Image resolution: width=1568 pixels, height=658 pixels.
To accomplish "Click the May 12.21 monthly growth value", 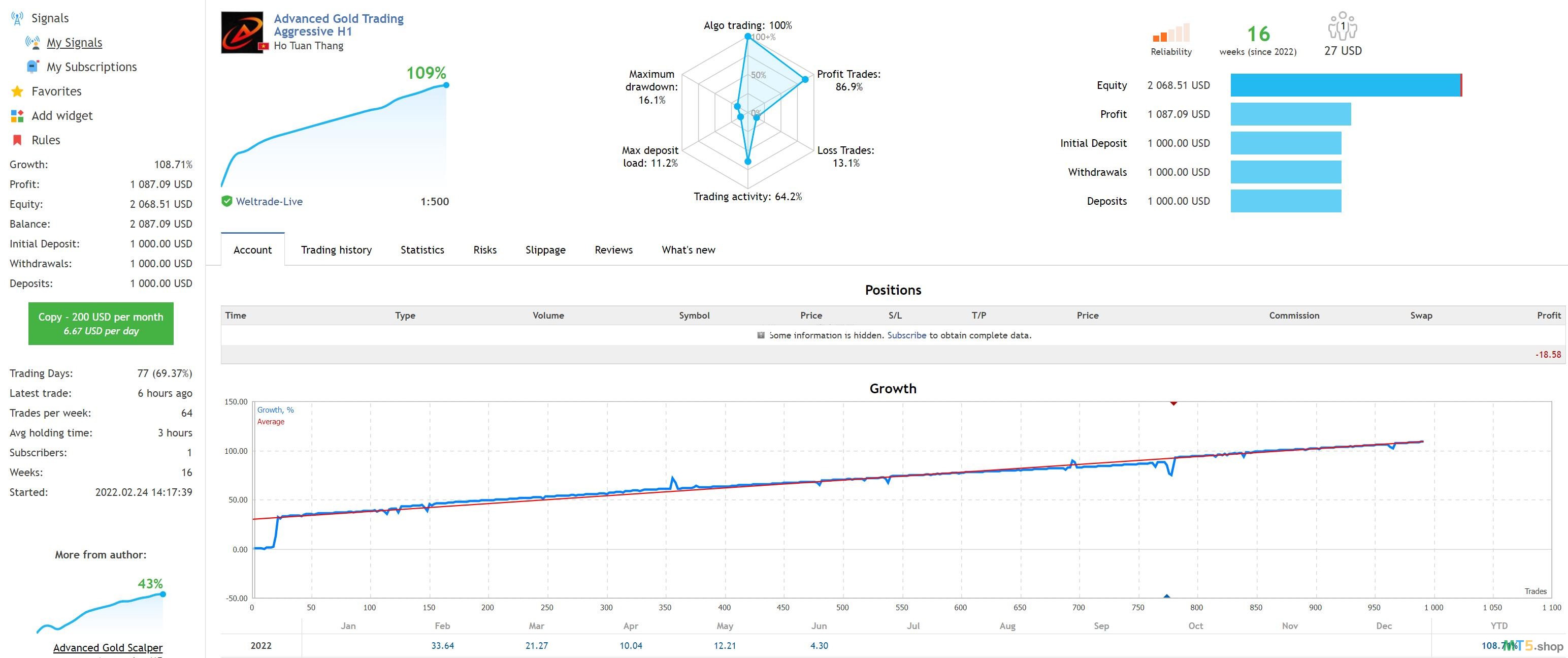I will point(725,645).
